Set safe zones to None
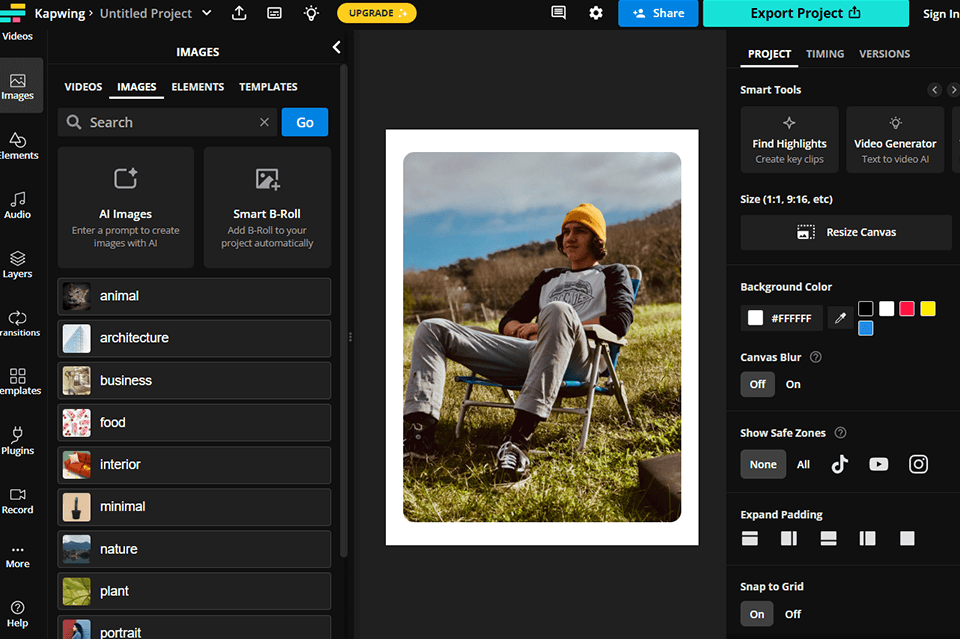The height and width of the screenshot is (639, 960). (x=763, y=465)
